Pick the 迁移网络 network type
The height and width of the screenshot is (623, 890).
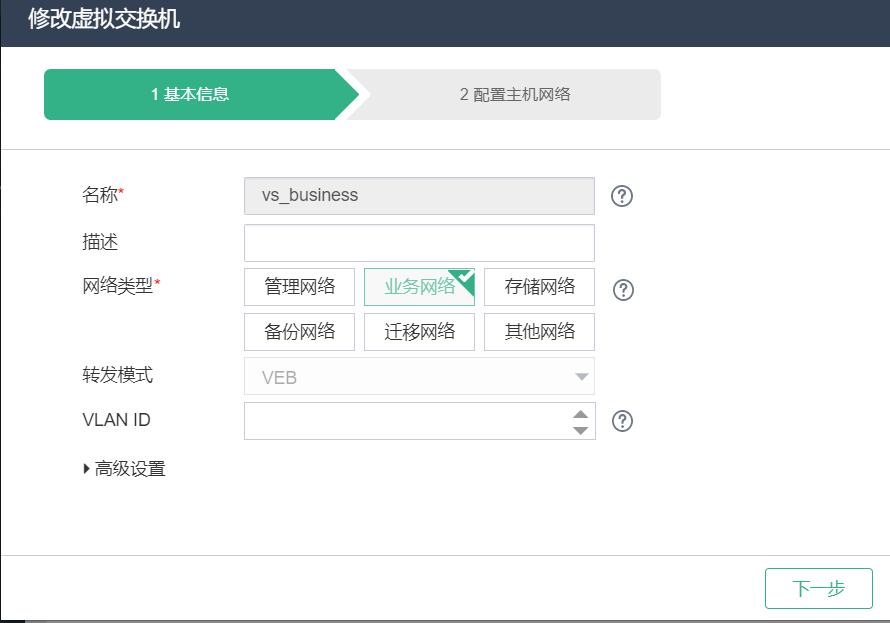(x=419, y=332)
